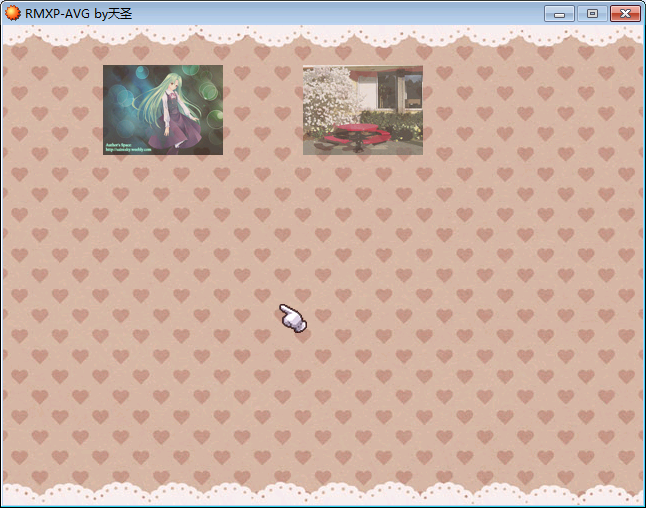Screen dimensions: 646x508
Task: Close the RMXP-AVG window
Action: [625, 14]
